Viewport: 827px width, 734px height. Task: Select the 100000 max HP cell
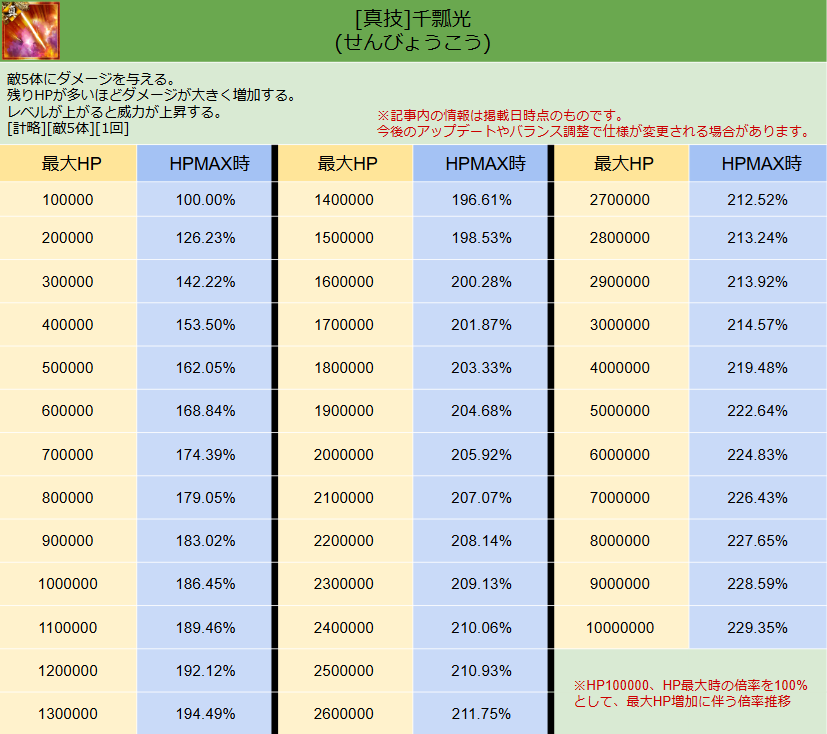pyautogui.click(x=68, y=200)
